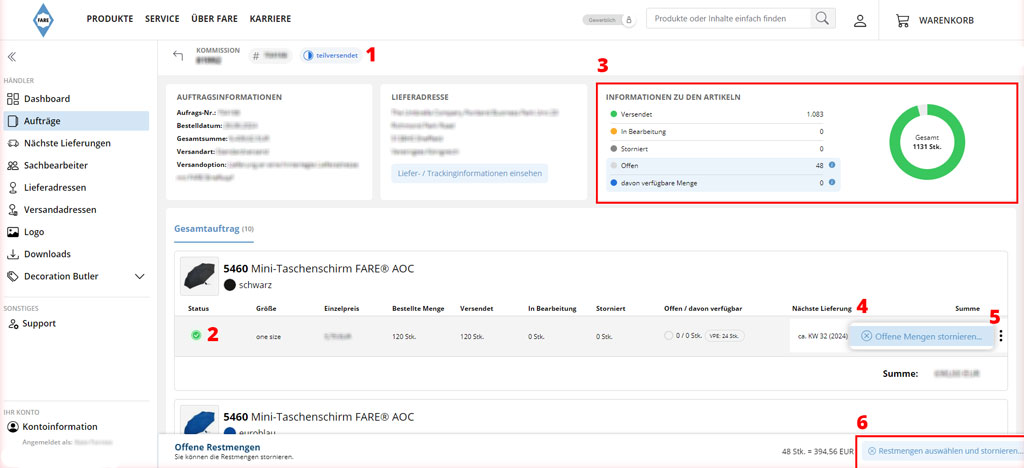This screenshot has width=1024, height=468.
Task: Open three-dot menu of schwarz row
Action: tap(1001, 336)
